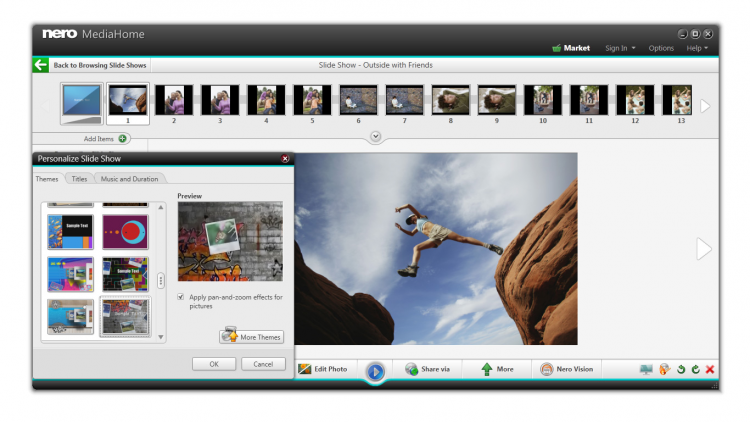The image size is (750, 422).
Task: Open the Market shop link
Action: [x=571, y=48]
